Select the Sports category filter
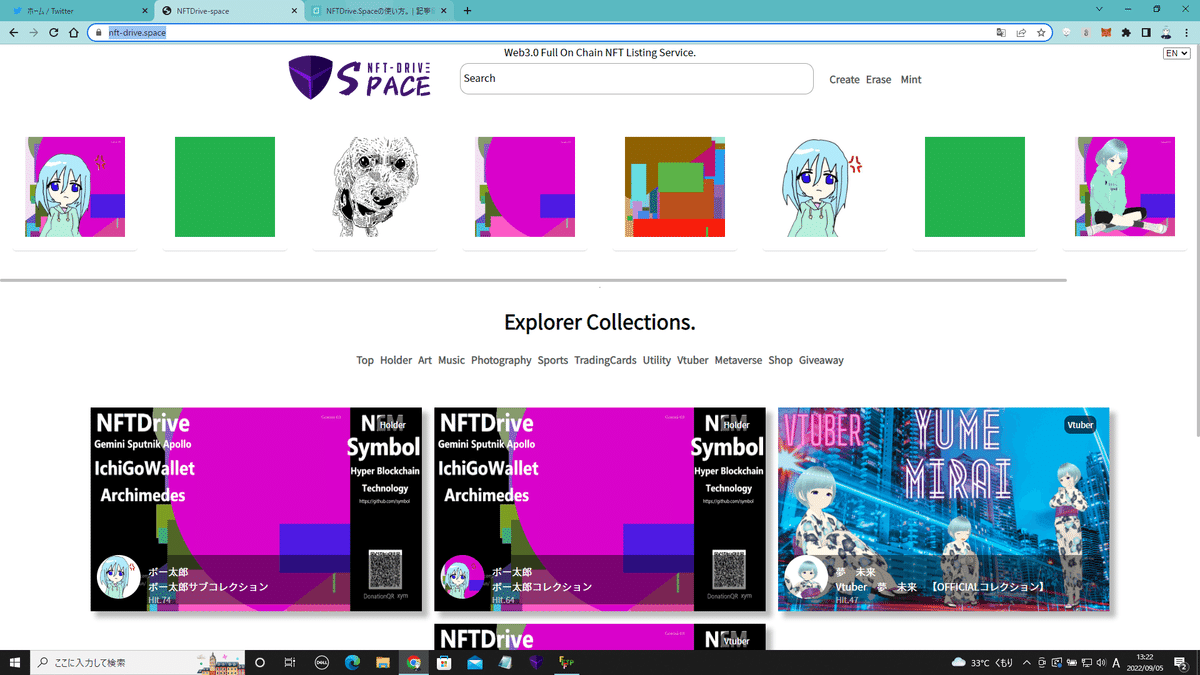1200x675 pixels. 553,360
